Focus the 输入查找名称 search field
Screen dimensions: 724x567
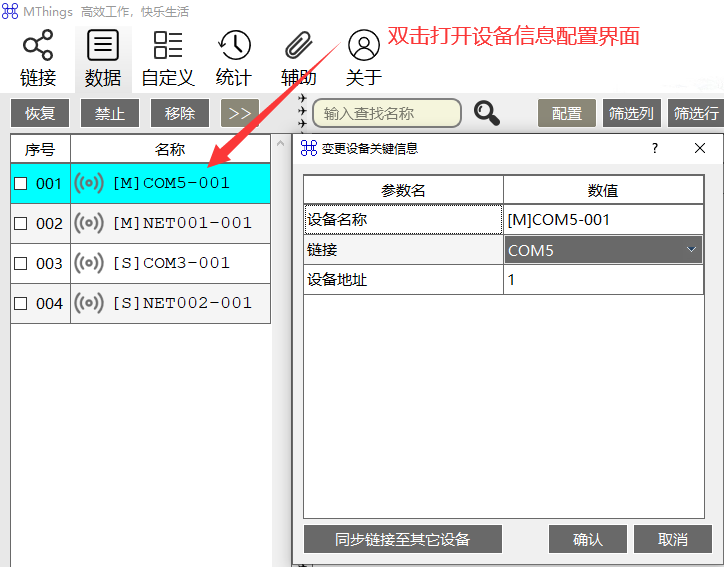[387, 113]
